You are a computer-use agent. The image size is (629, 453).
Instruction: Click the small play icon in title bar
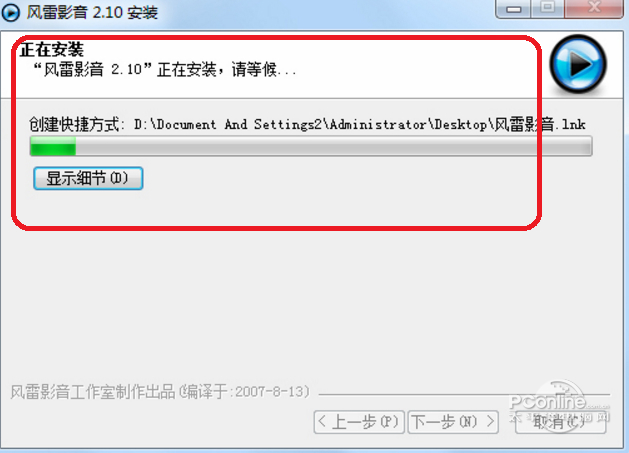pos(10,12)
